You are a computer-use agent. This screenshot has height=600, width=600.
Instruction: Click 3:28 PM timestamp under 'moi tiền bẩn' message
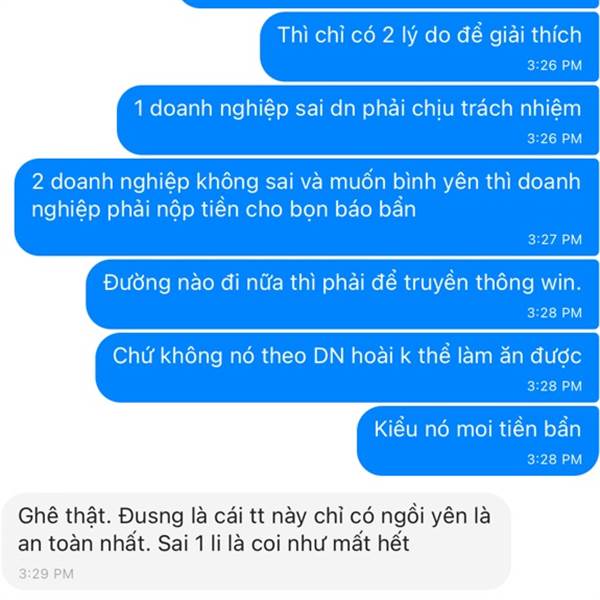click(555, 459)
